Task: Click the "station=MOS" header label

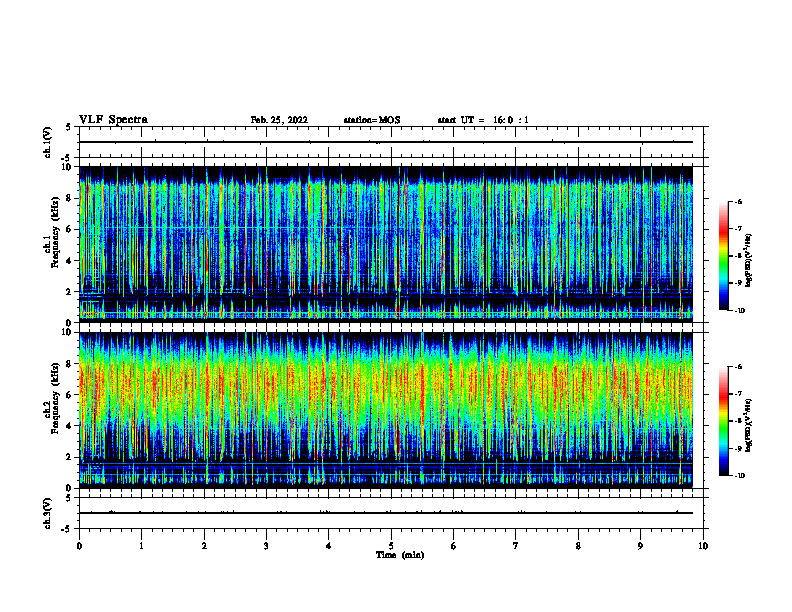Action: pyautogui.click(x=372, y=120)
